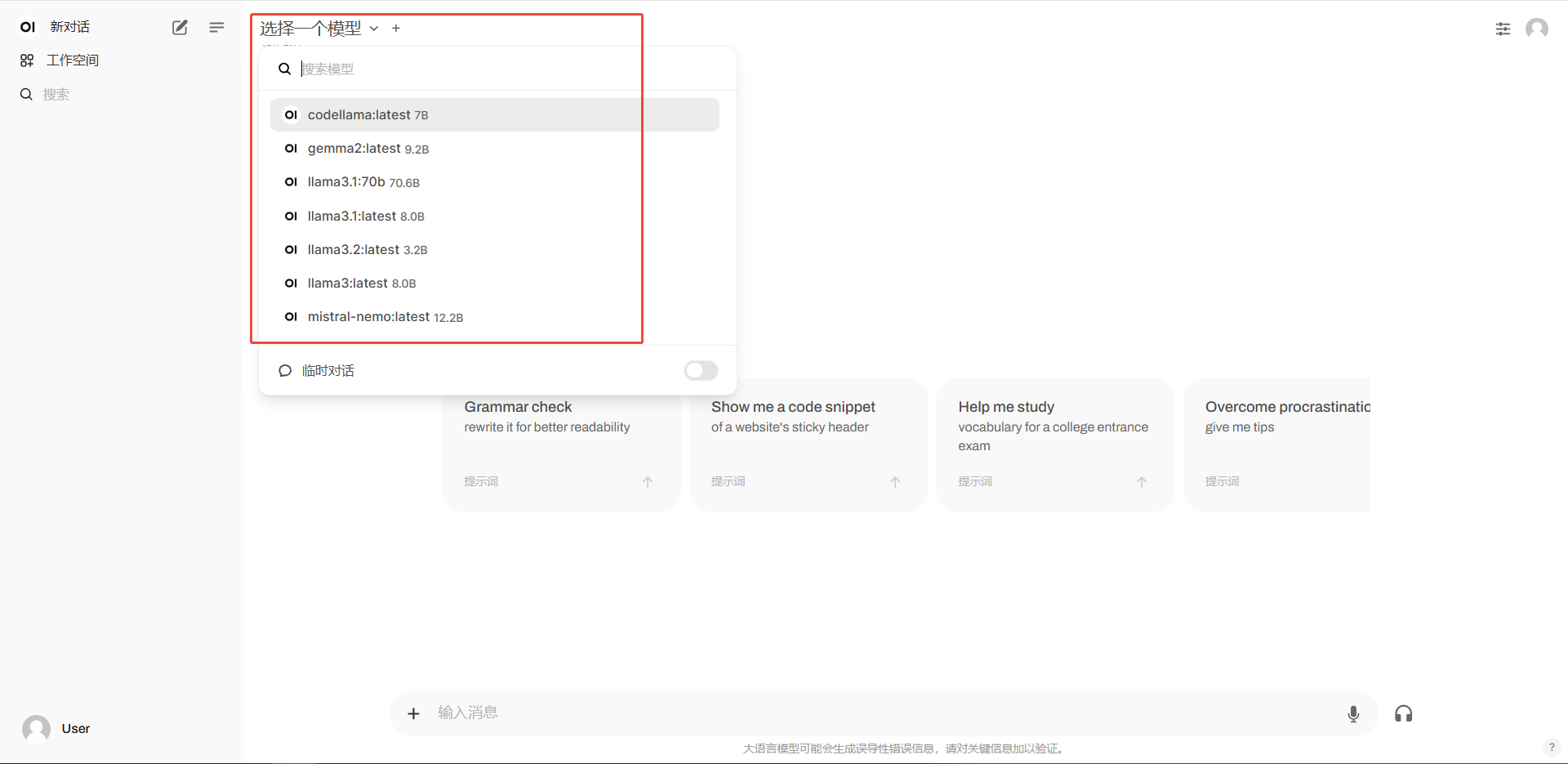Viewport: 1568px width, 764px height.
Task: Start a call with the headphones icon
Action: [1403, 713]
